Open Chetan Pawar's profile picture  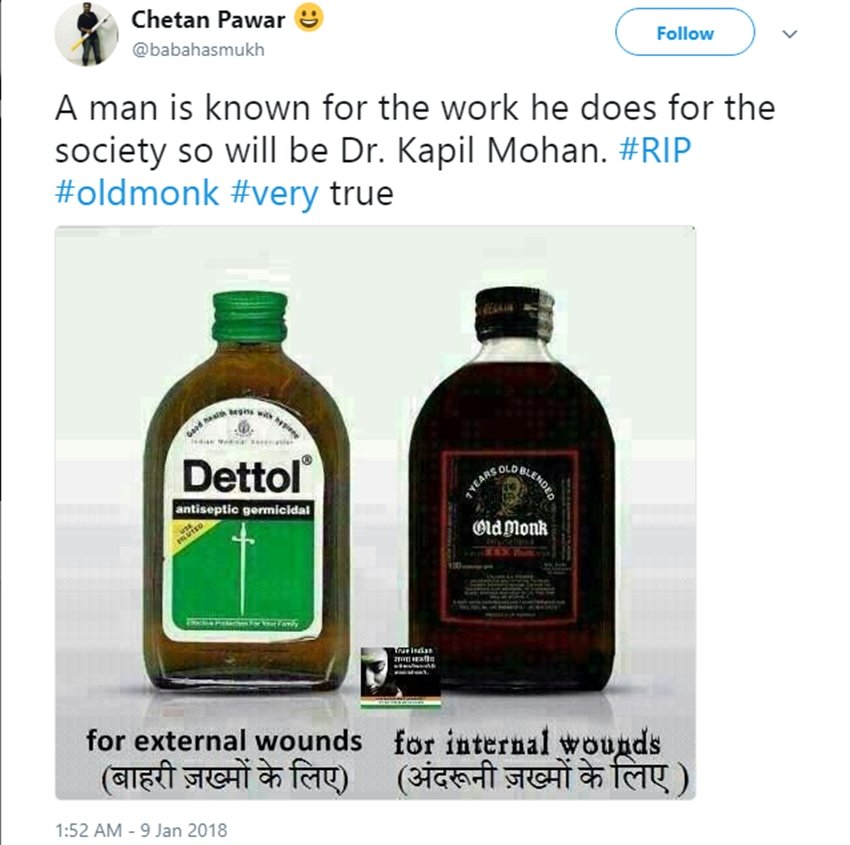pos(87,33)
